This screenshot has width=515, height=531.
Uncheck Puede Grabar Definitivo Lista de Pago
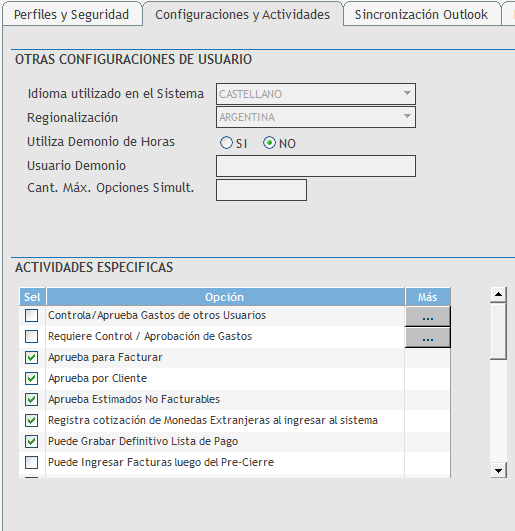point(31,442)
